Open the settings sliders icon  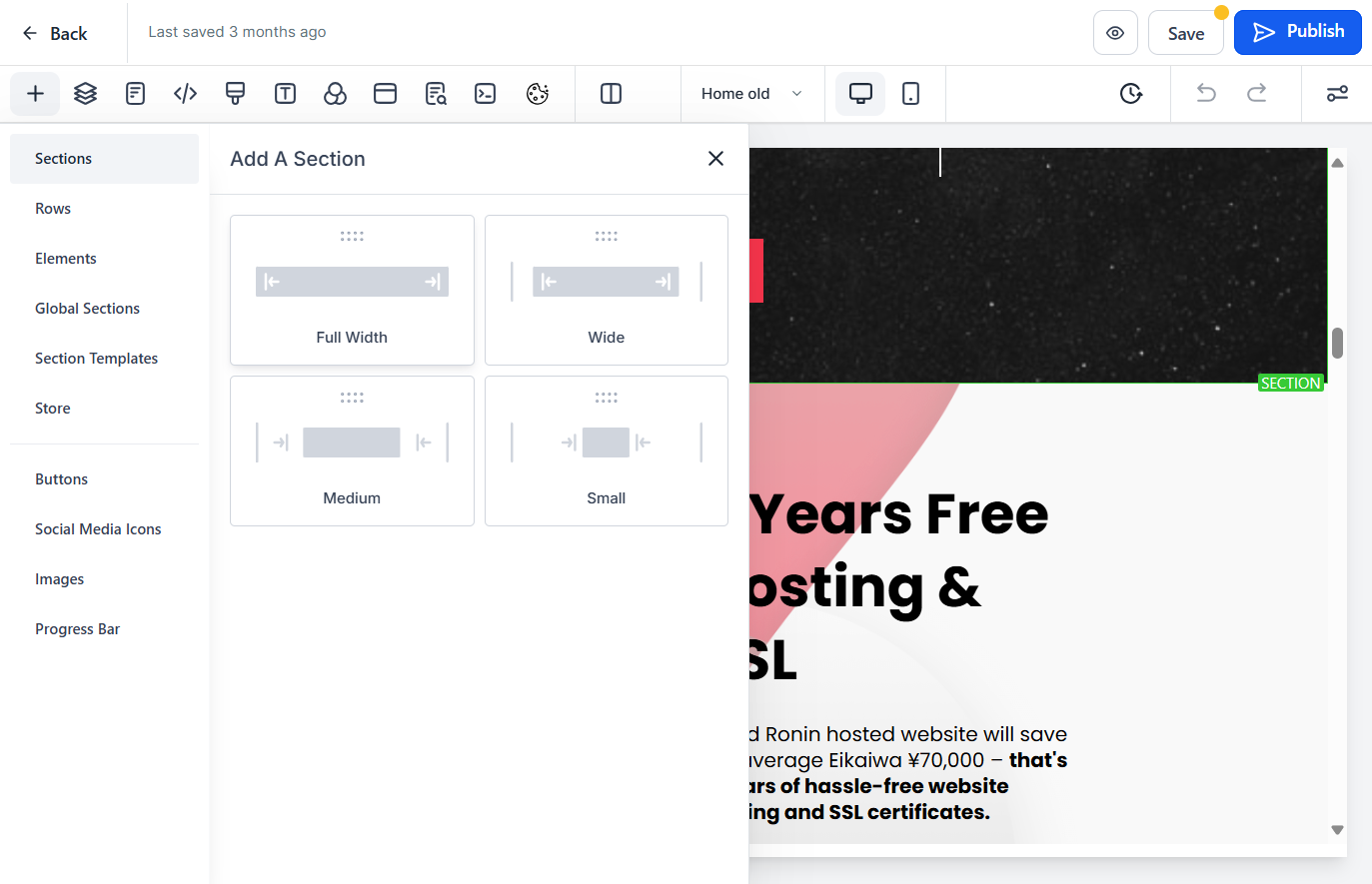(1337, 94)
